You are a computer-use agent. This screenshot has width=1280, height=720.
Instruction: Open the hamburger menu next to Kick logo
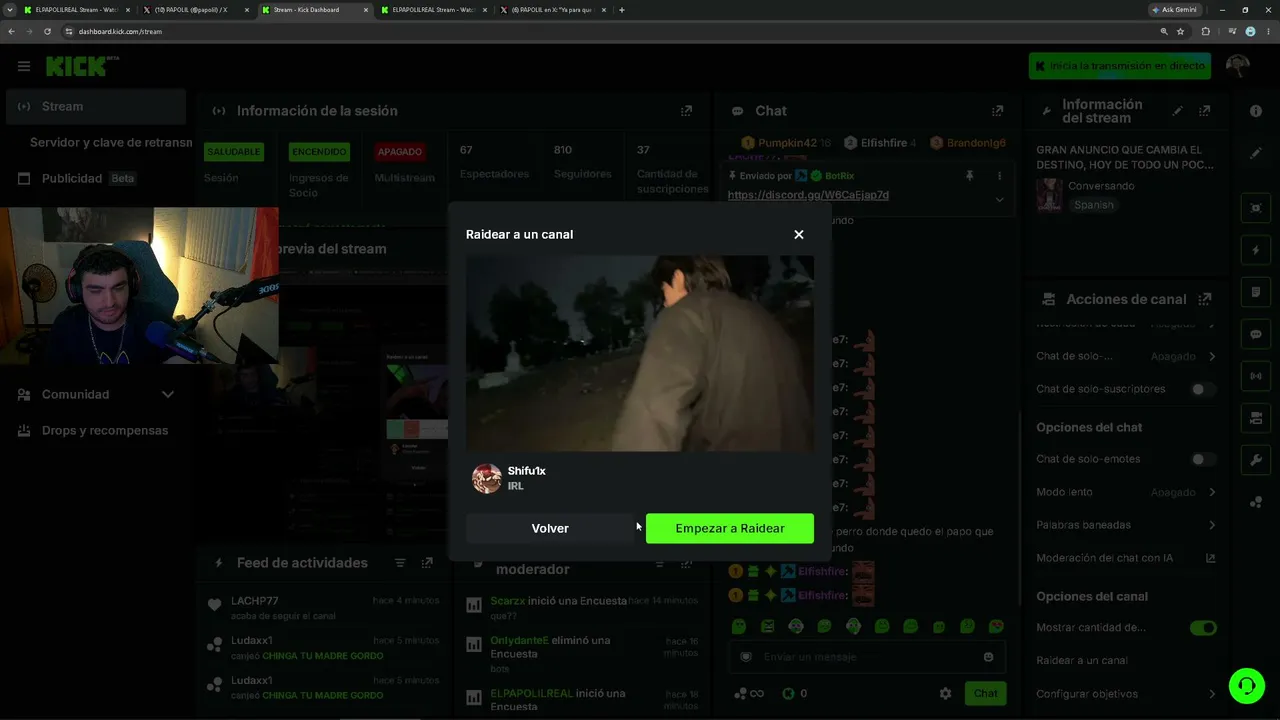(24, 66)
